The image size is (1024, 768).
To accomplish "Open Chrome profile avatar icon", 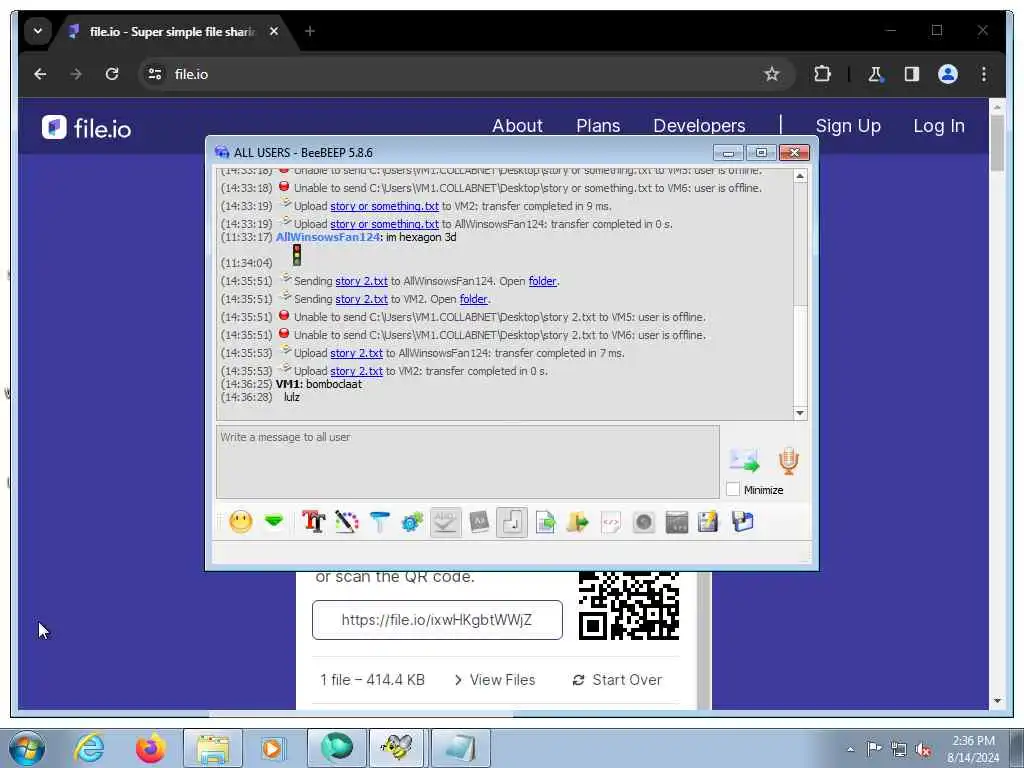I will point(948,74).
